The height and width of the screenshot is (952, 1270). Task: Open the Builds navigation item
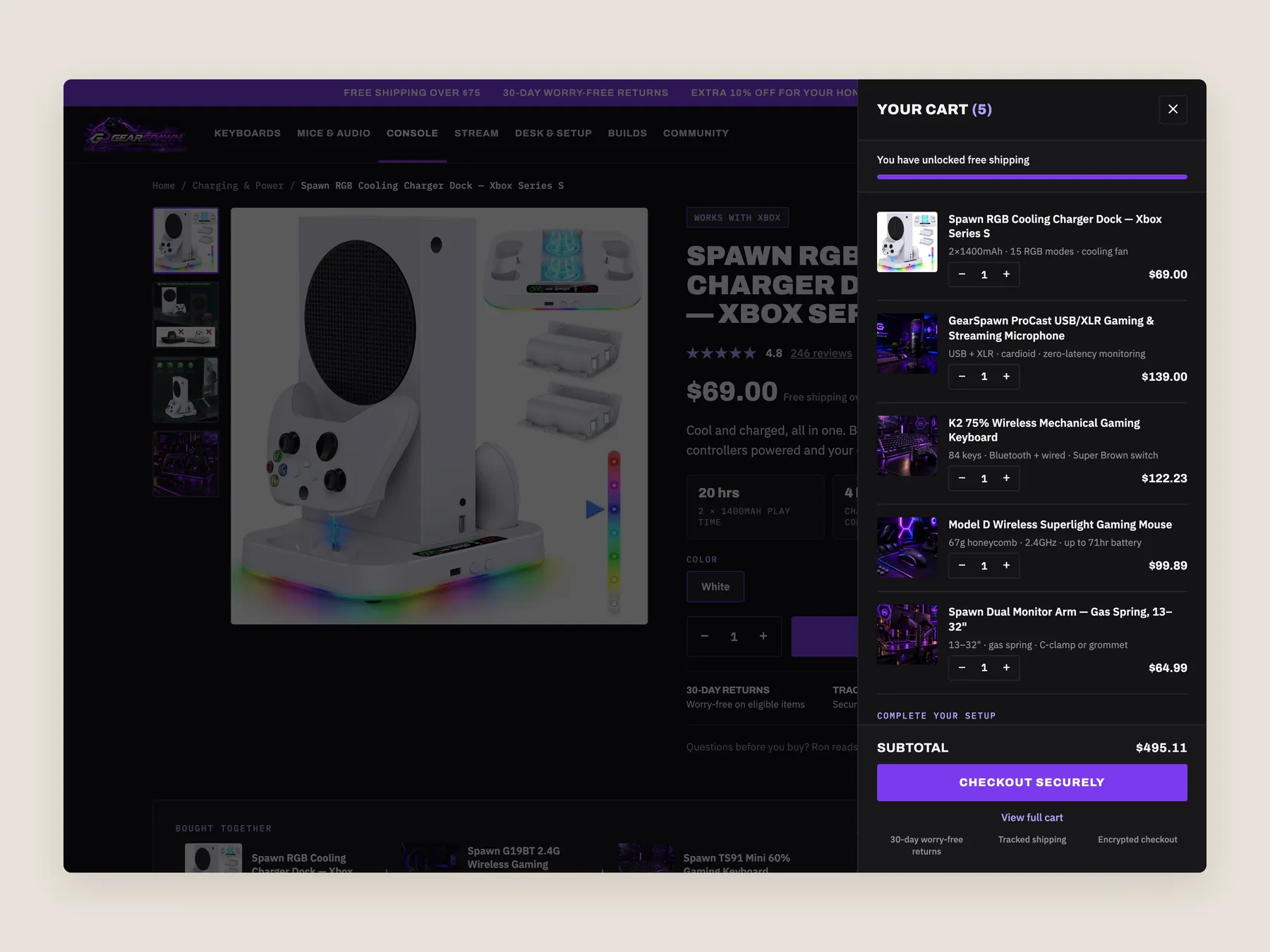[x=627, y=133]
